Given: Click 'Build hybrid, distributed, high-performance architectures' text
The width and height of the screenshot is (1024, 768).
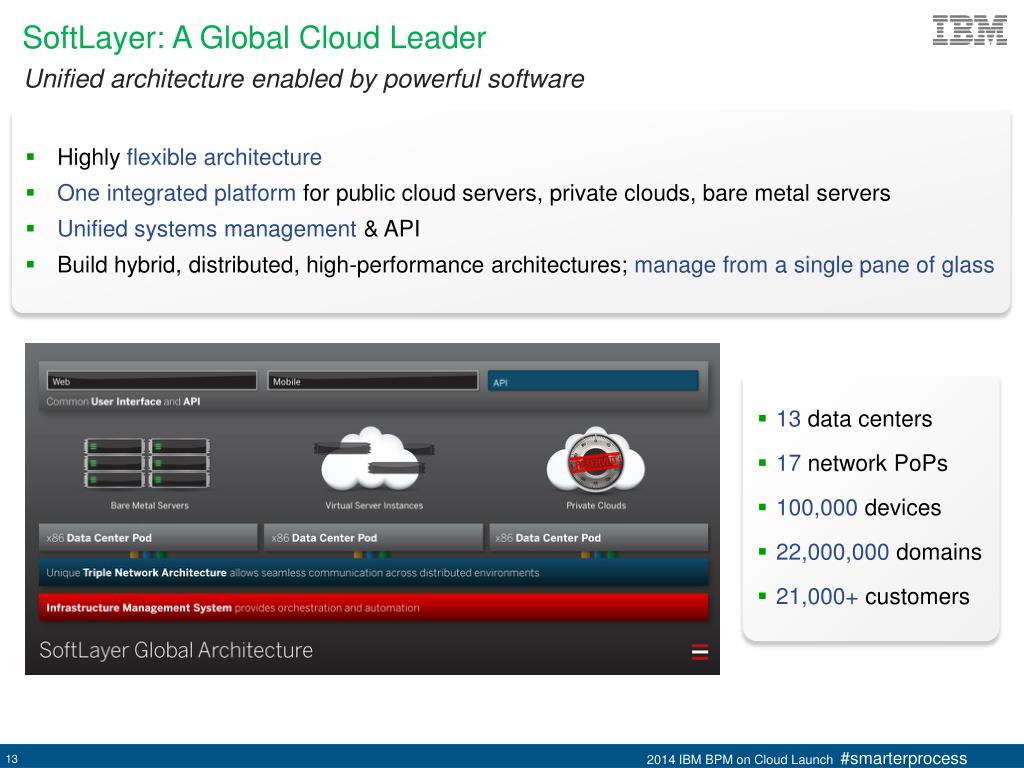Looking at the screenshot, I should click(x=342, y=265).
